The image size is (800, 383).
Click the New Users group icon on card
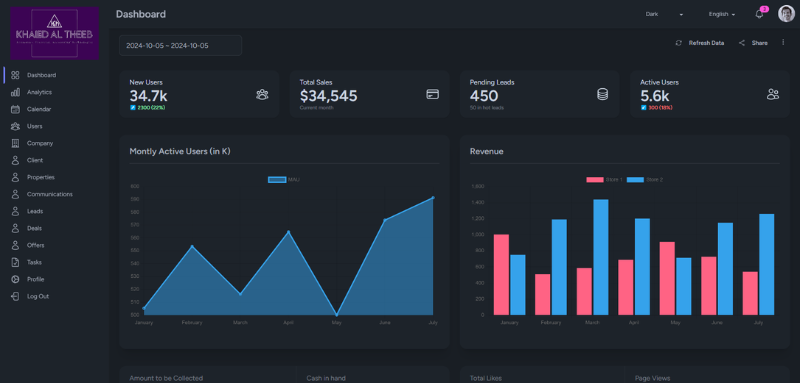click(262, 94)
